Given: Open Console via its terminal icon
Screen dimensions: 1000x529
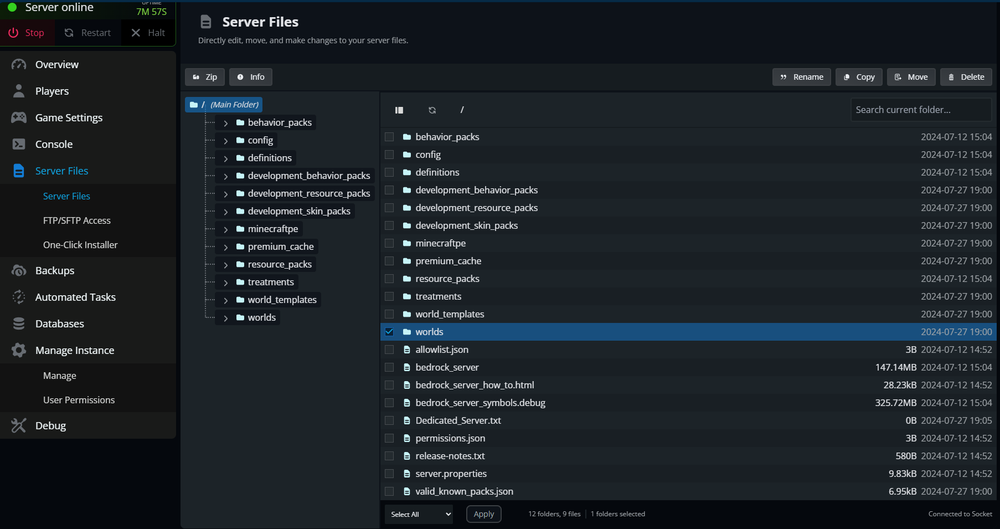Looking at the screenshot, I should pyautogui.click(x=19, y=144).
